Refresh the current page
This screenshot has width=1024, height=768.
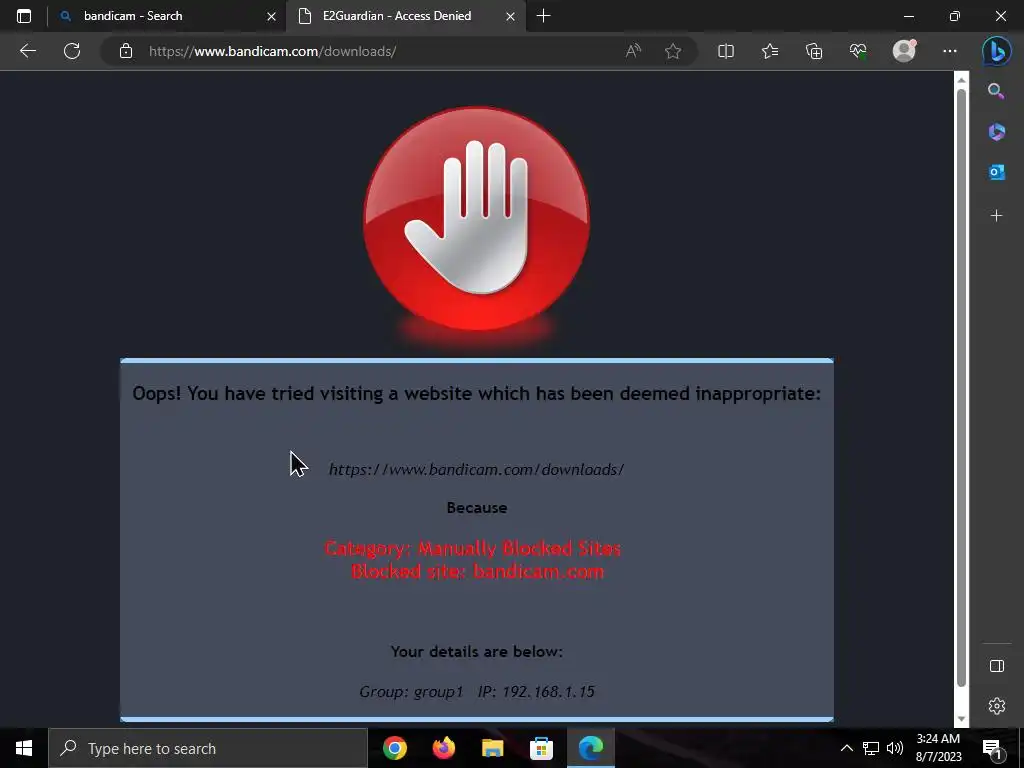coord(72,51)
